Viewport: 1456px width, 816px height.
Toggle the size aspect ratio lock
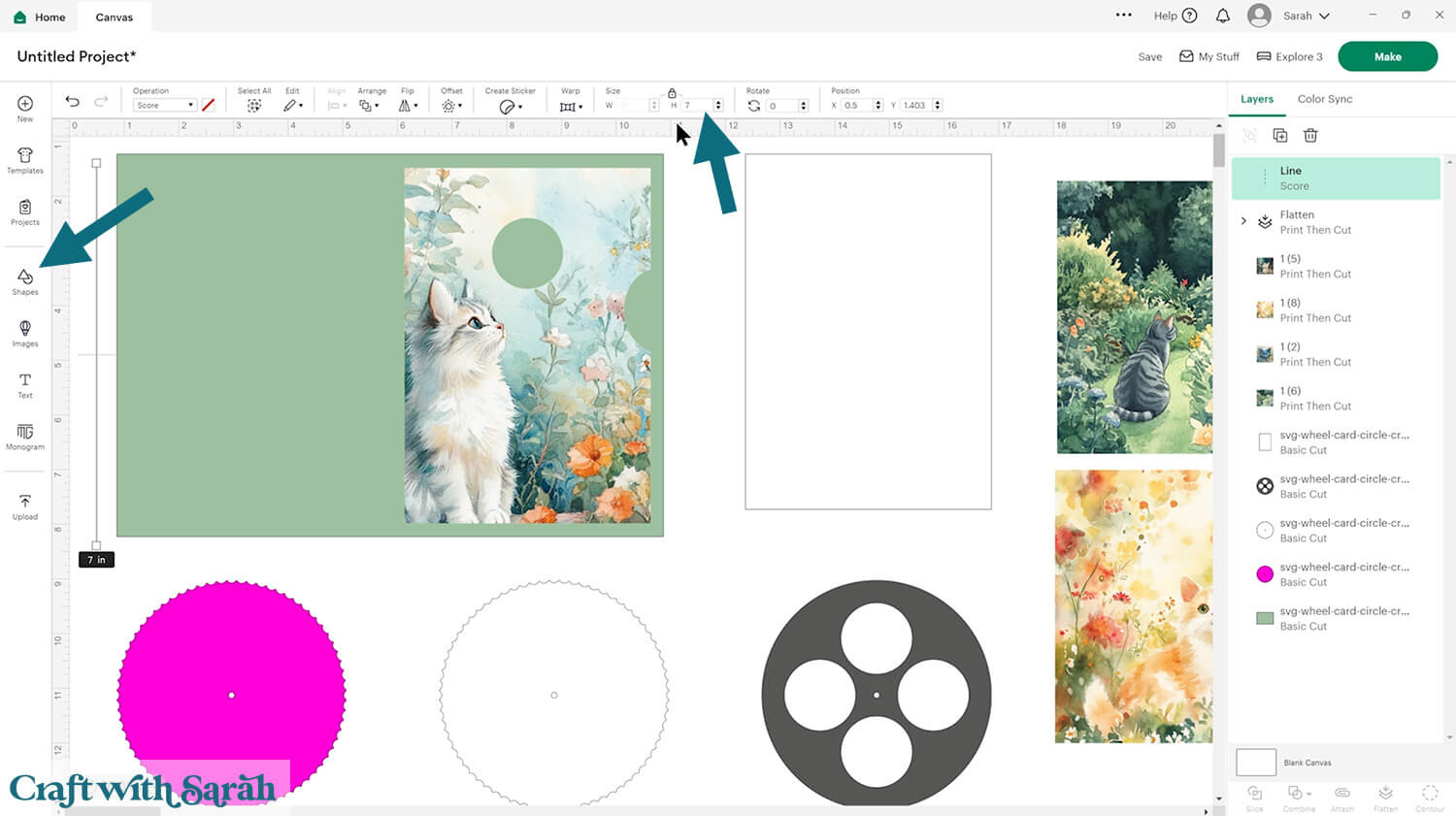click(x=672, y=93)
